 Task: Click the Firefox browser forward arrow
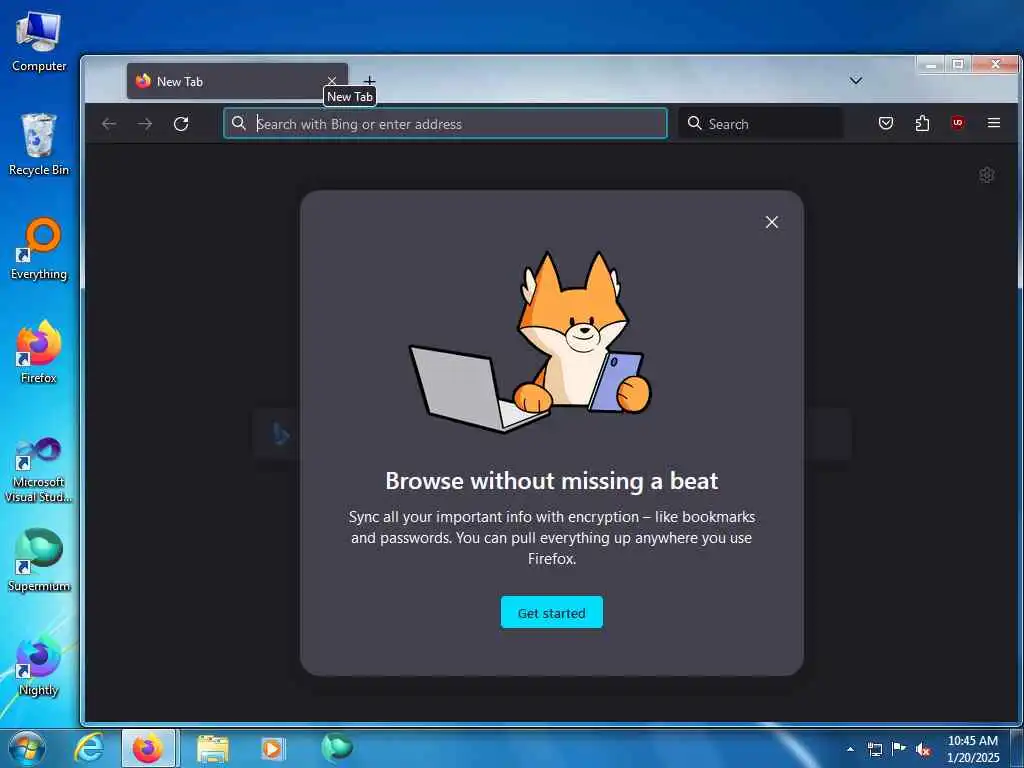pos(145,123)
